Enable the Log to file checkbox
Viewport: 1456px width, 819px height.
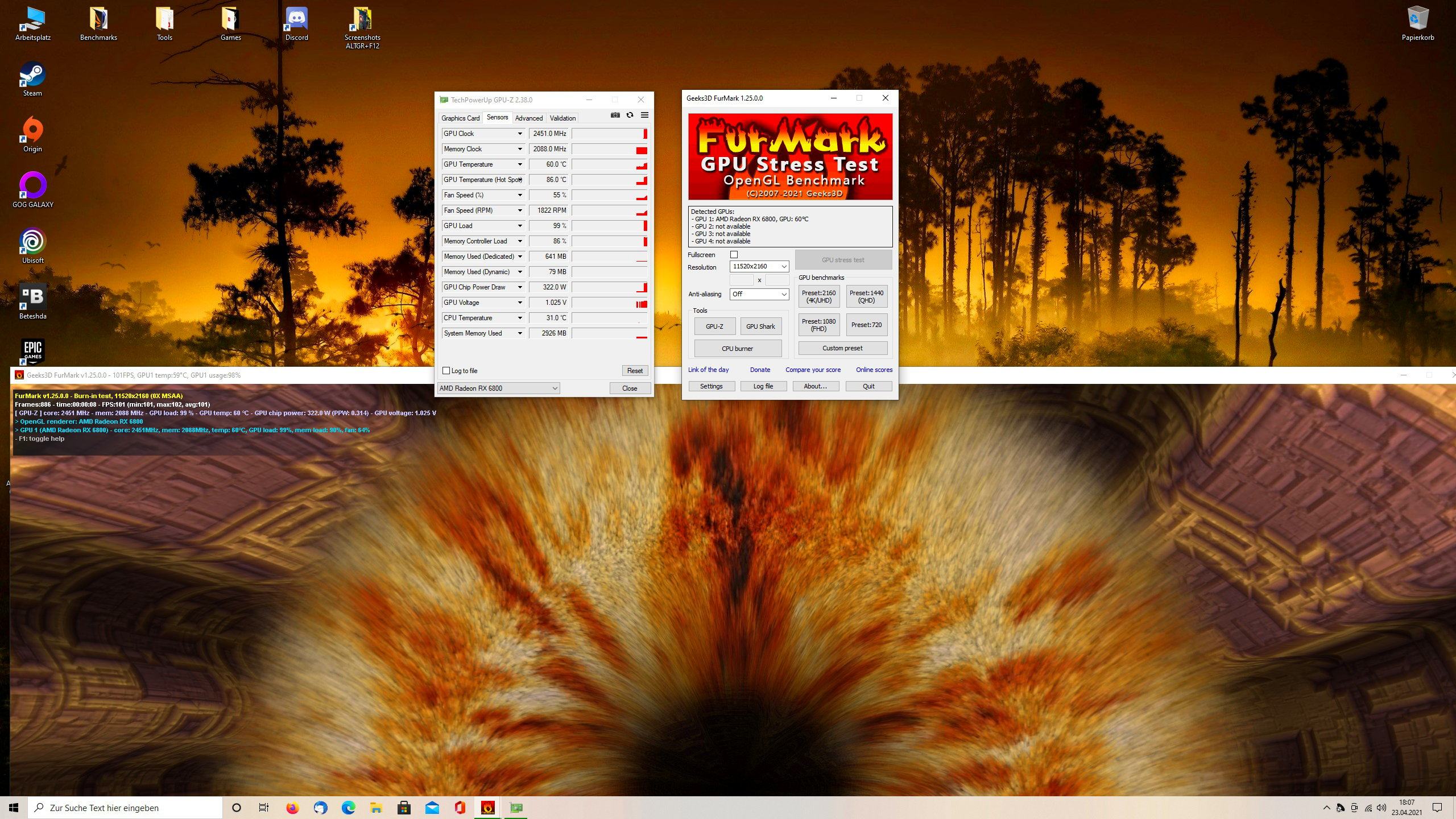pyautogui.click(x=446, y=371)
